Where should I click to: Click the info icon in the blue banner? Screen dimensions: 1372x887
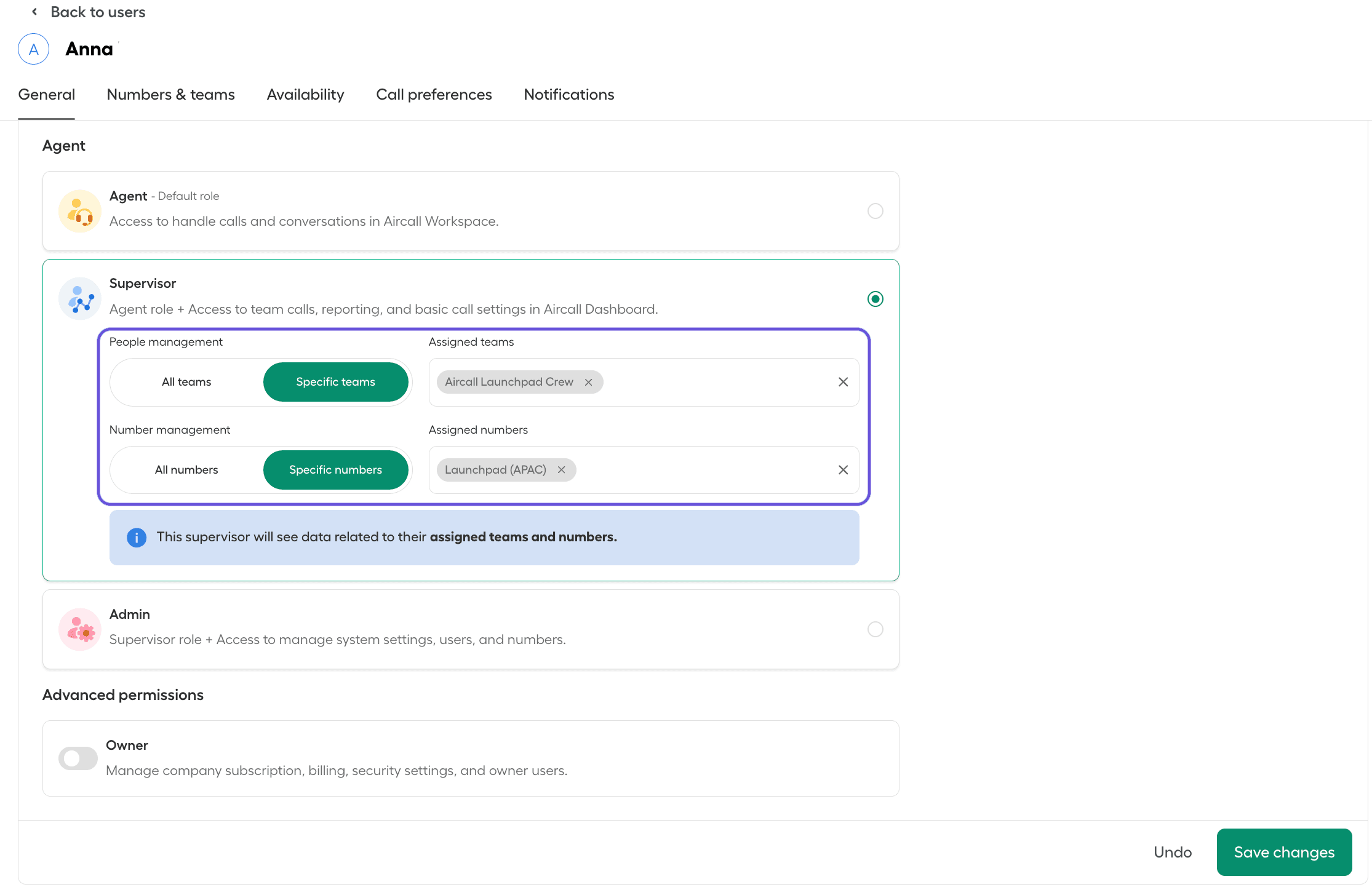pos(137,537)
